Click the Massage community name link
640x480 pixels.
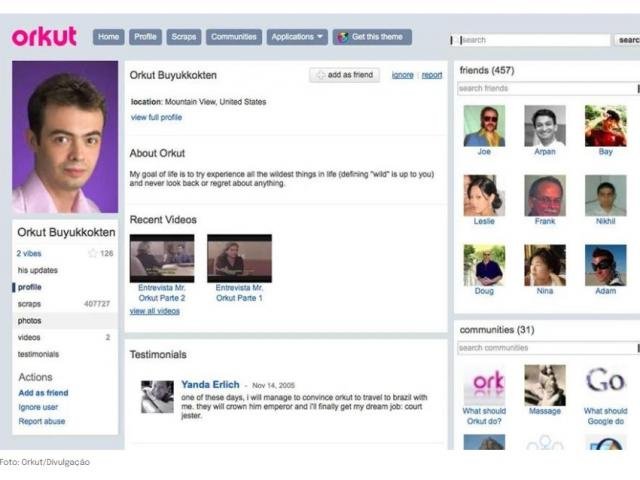click(545, 411)
